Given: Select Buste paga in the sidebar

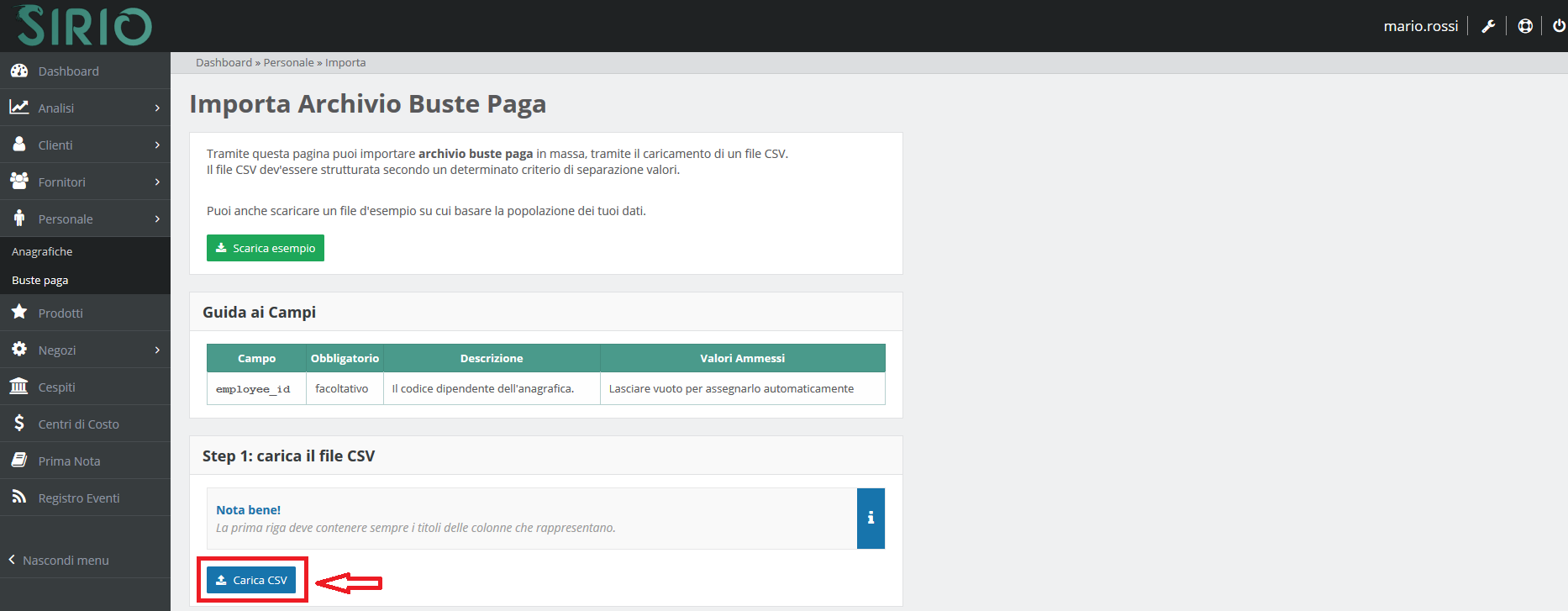Looking at the screenshot, I should (40, 281).
